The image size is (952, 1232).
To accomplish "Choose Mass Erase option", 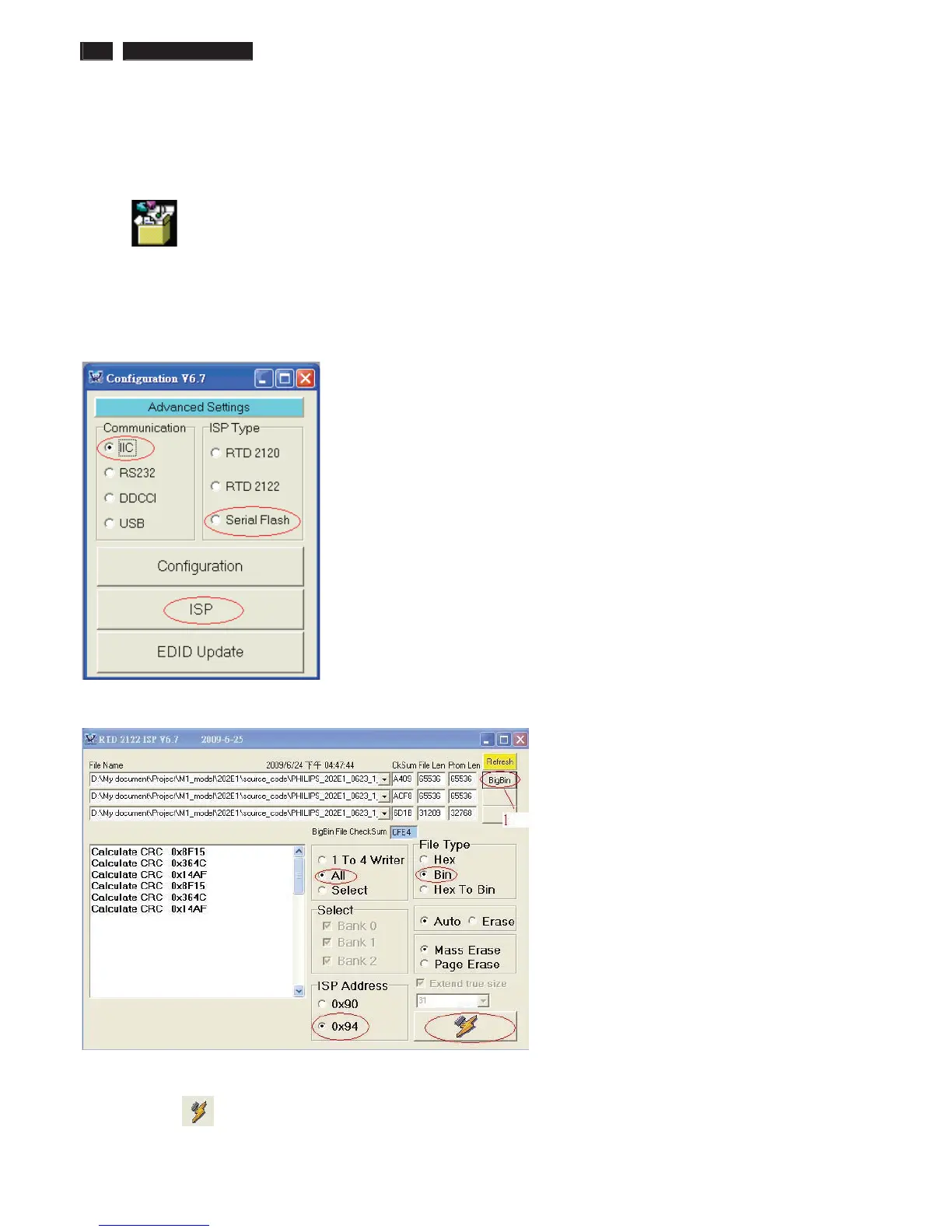I will [460, 950].
